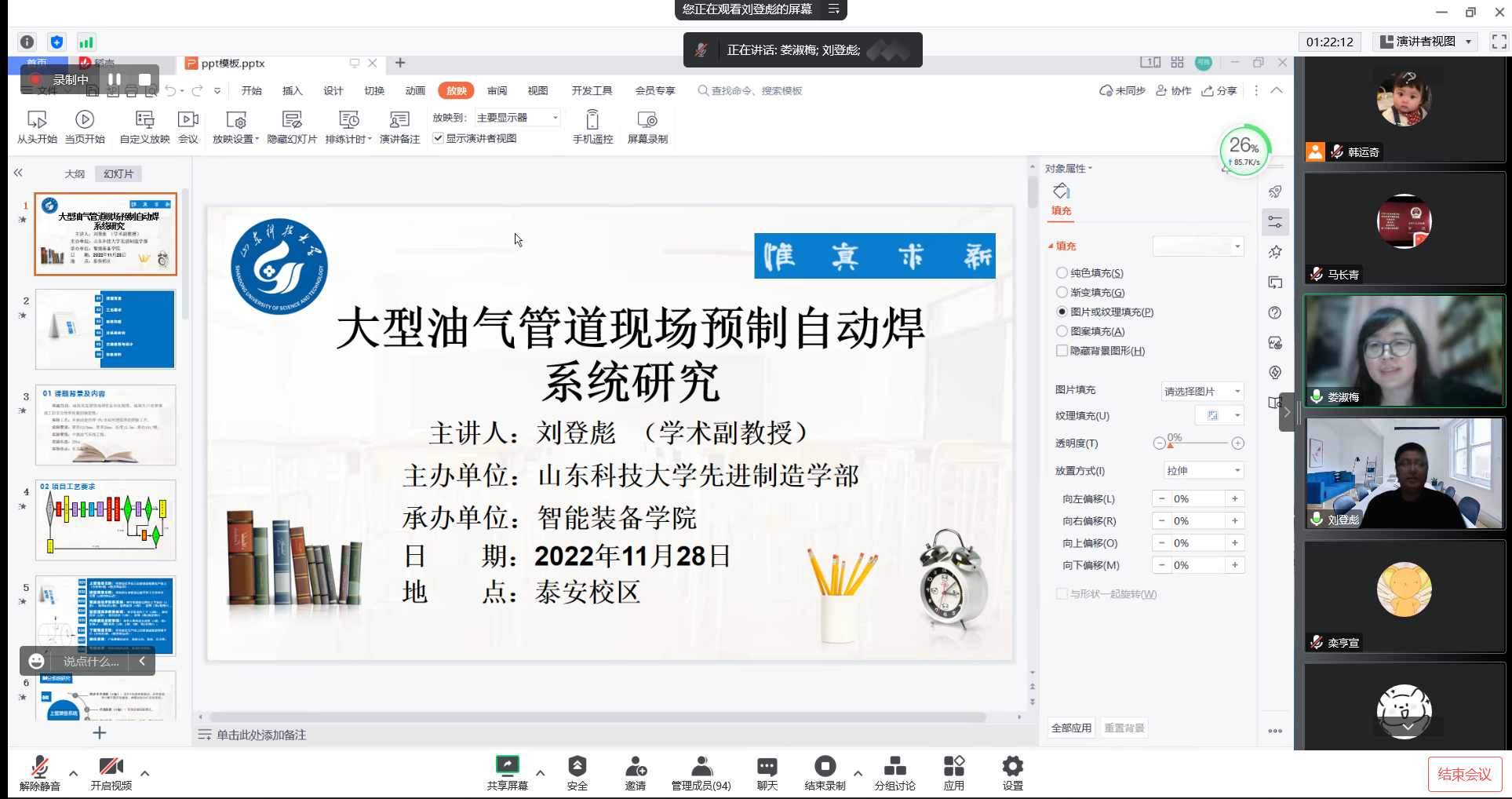Start slideshow From Beginning icon

coord(37,120)
